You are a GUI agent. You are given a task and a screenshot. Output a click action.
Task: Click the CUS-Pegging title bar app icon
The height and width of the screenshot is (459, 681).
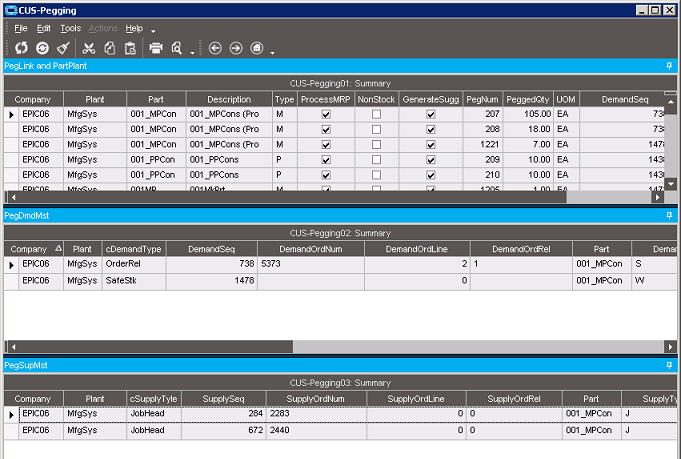click(11, 10)
